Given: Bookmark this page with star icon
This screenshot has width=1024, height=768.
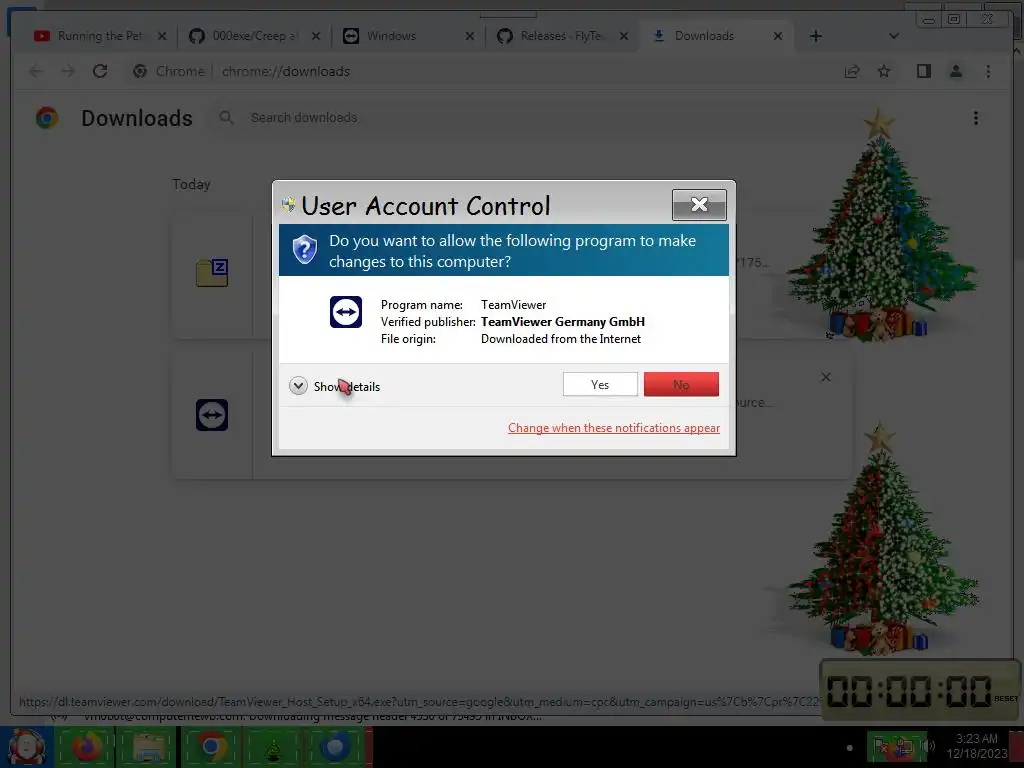Looking at the screenshot, I should click(884, 71).
